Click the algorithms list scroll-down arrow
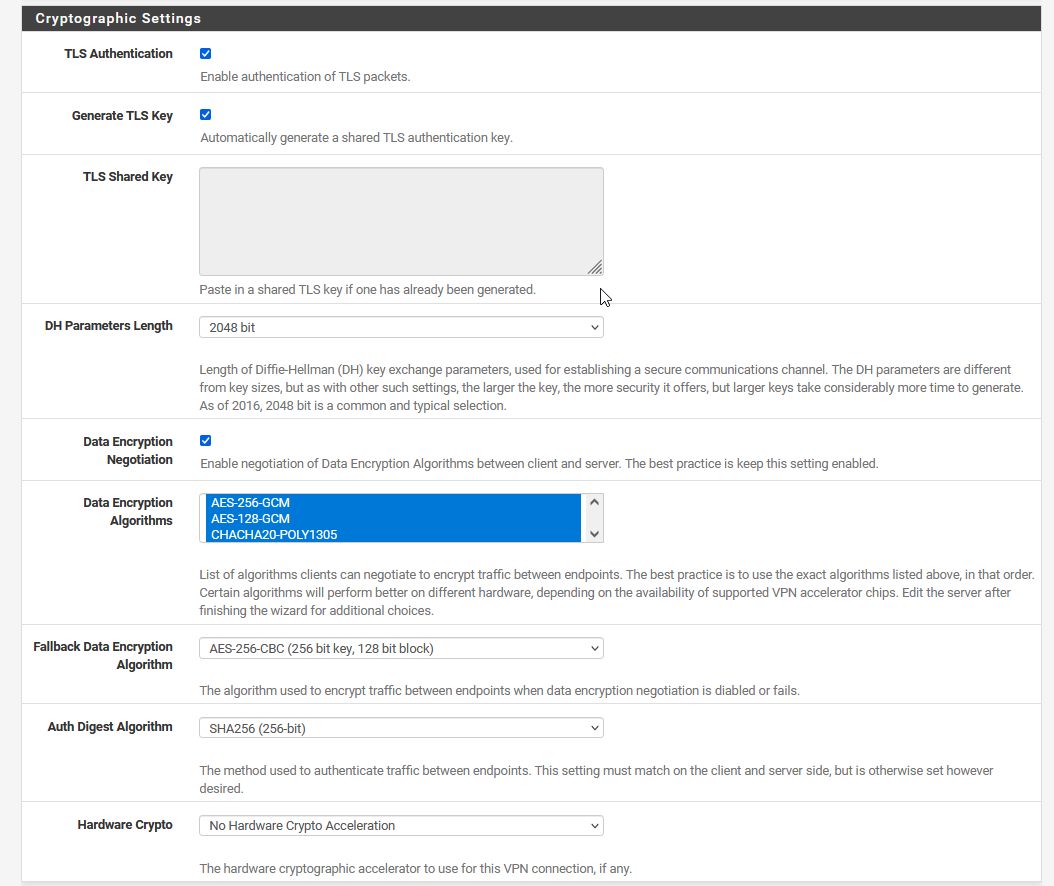The height and width of the screenshot is (886, 1054). pyautogui.click(x=594, y=534)
